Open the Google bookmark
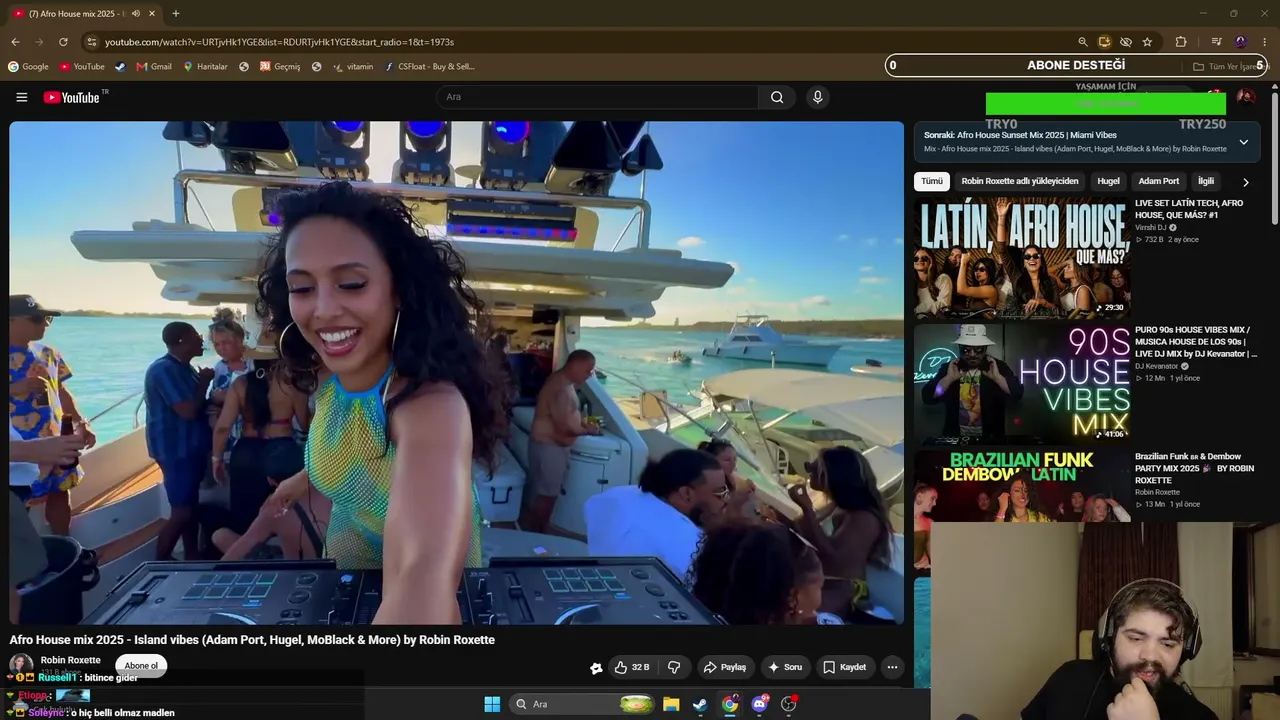 click(28, 67)
